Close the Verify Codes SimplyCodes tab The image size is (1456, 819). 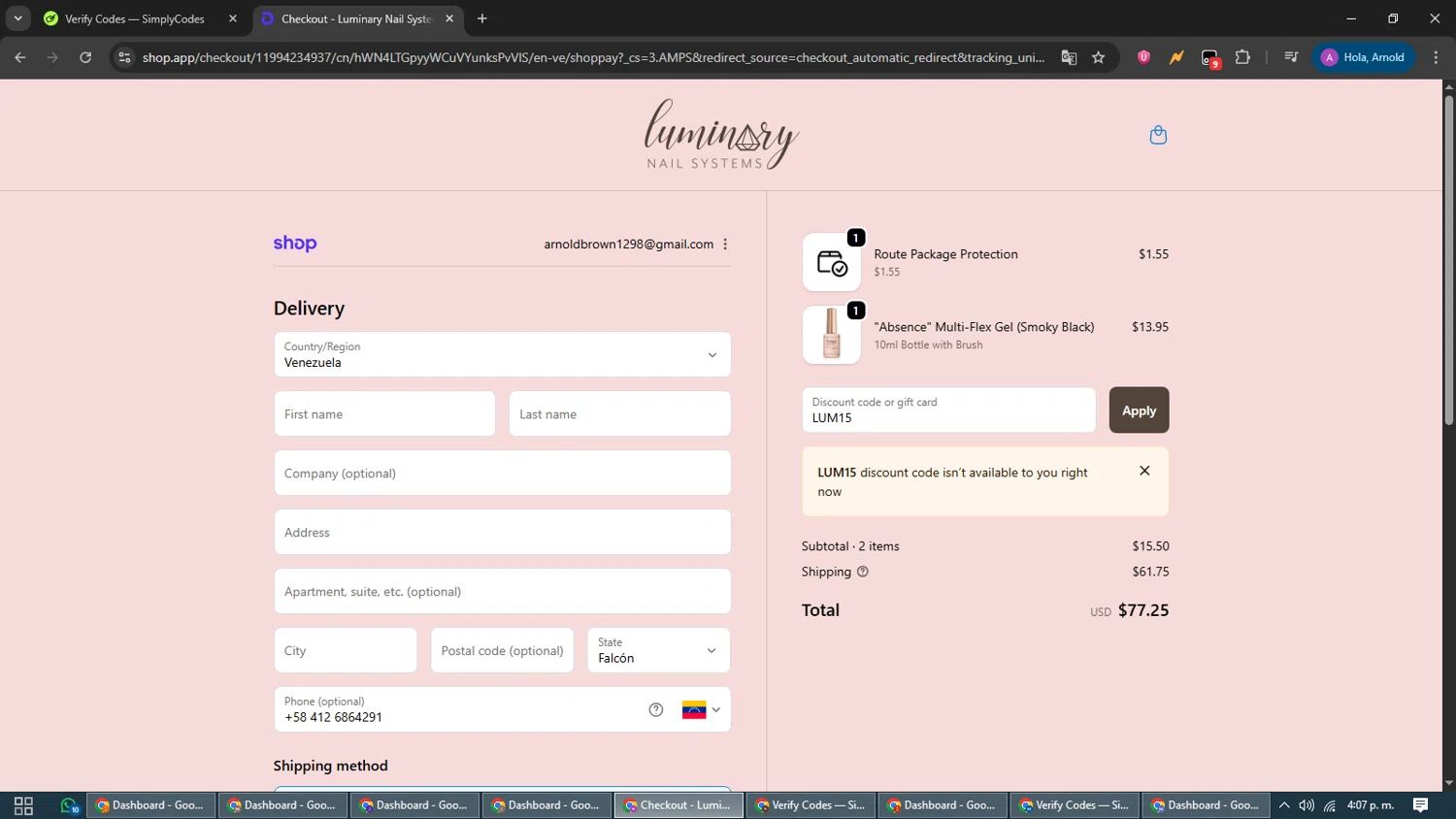click(x=233, y=18)
